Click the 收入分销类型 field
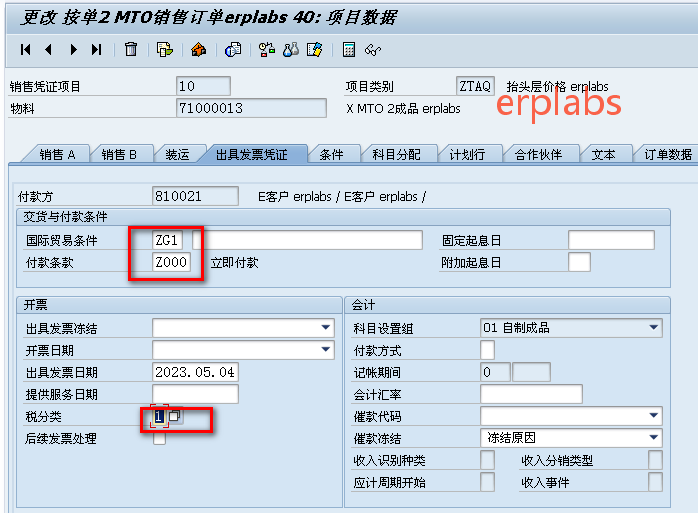This screenshot has height=513, width=698. pos(655,460)
